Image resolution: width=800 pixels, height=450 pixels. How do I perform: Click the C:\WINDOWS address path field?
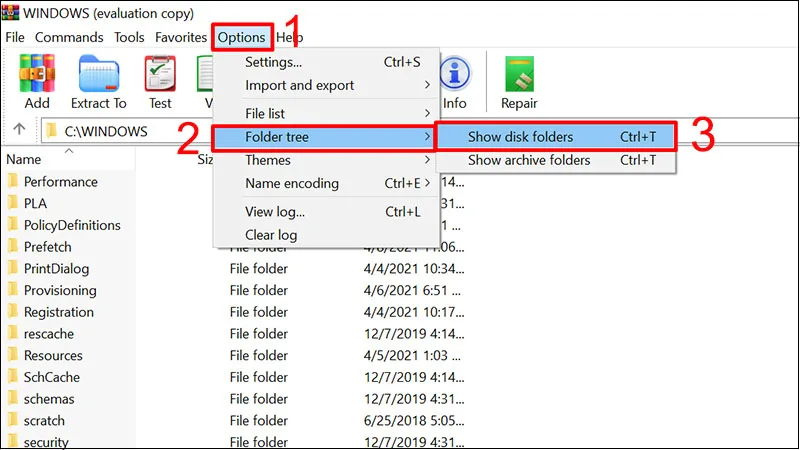click(128, 132)
